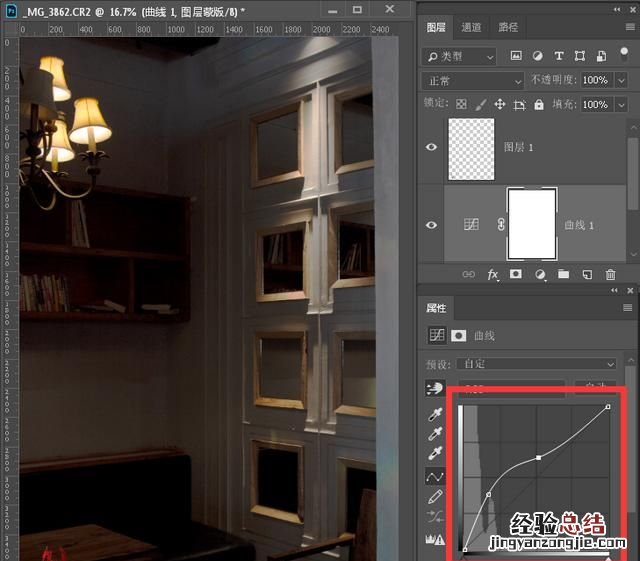Viewport: 640px width, 561px height.
Task: Create a new layer with the bottom icon
Action: (x=588, y=274)
